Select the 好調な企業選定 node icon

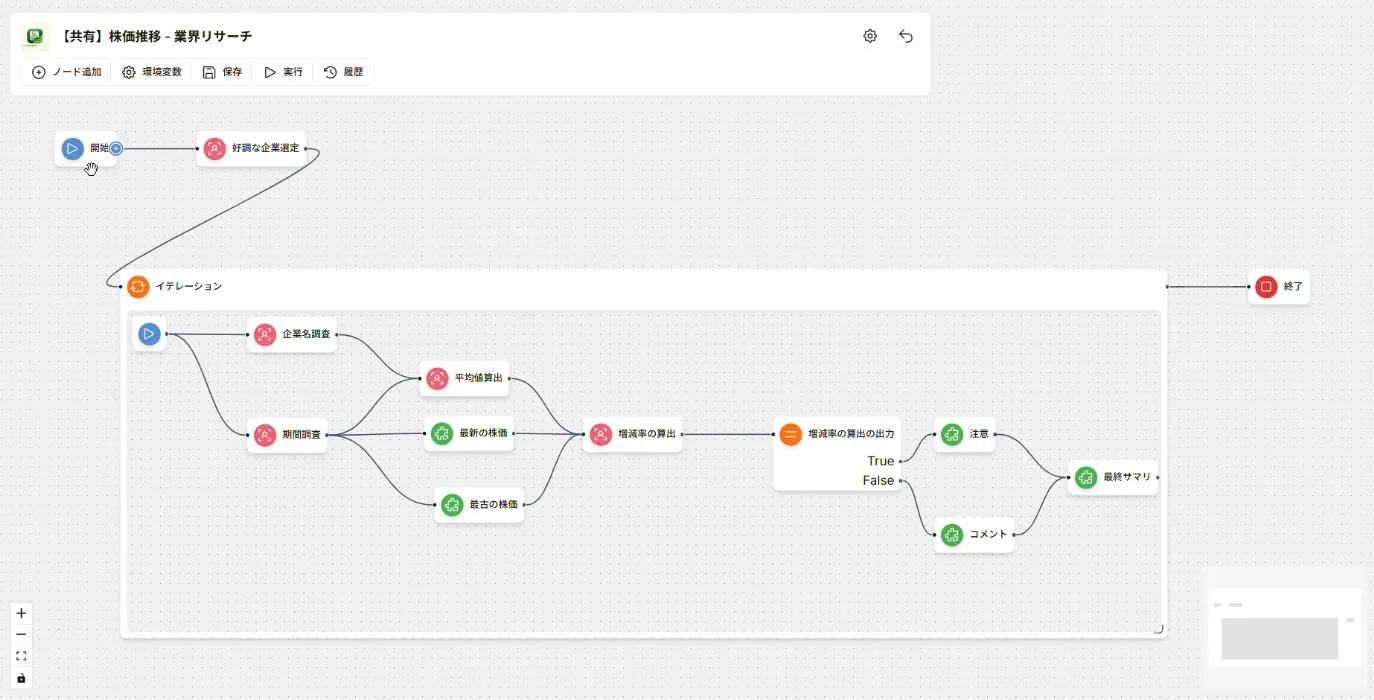[214, 148]
